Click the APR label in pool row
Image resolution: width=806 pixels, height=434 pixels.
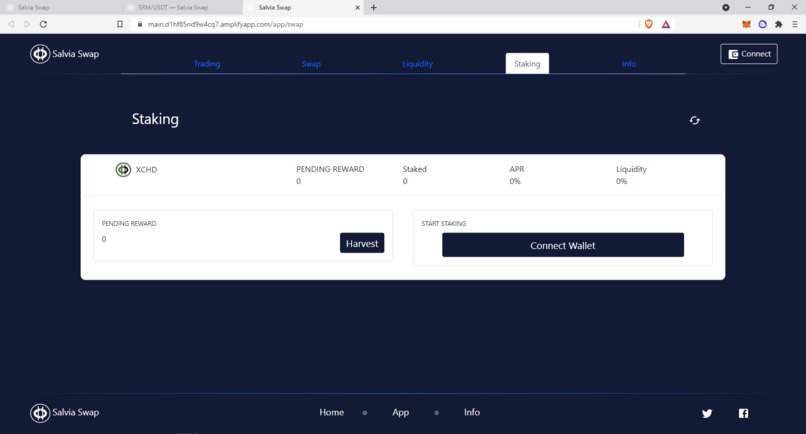(517, 169)
